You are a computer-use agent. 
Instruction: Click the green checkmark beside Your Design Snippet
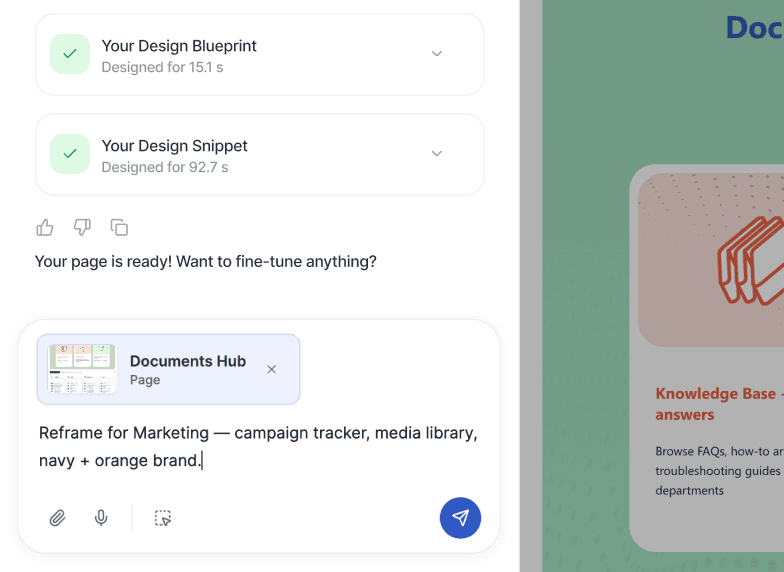coord(70,154)
